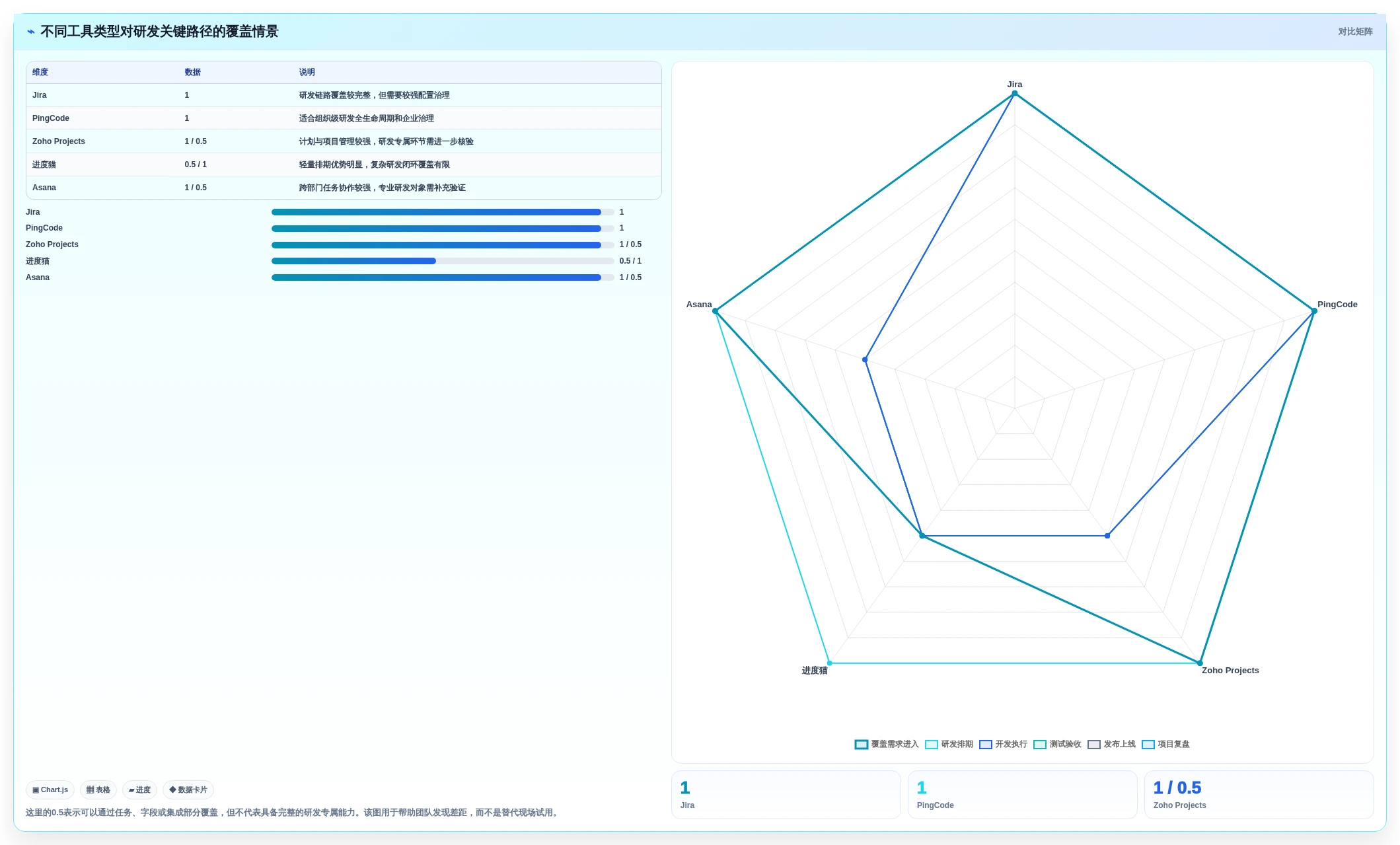Click the PingCode progress bar
The image size is (1400, 845).
[x=443, y=229]
